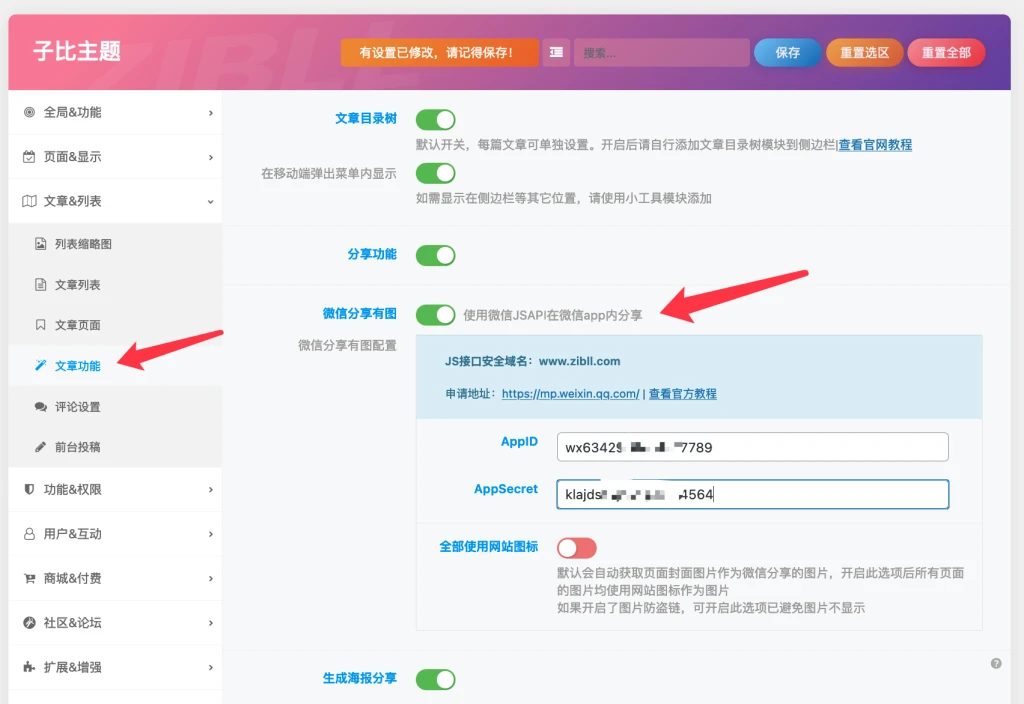Turn off the 微信分享有图 toggle

tap(435, 314)
